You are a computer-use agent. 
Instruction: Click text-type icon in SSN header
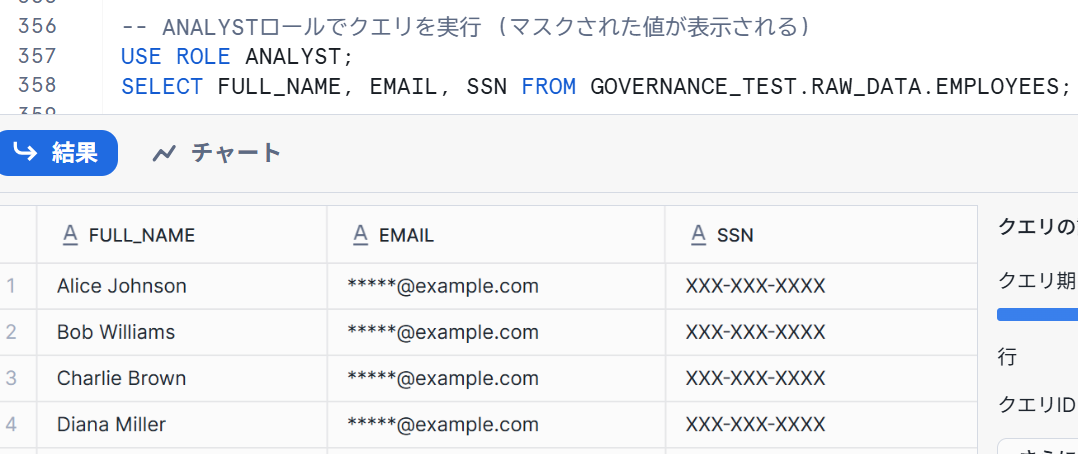pyautogui.click(x=698, y=235)
